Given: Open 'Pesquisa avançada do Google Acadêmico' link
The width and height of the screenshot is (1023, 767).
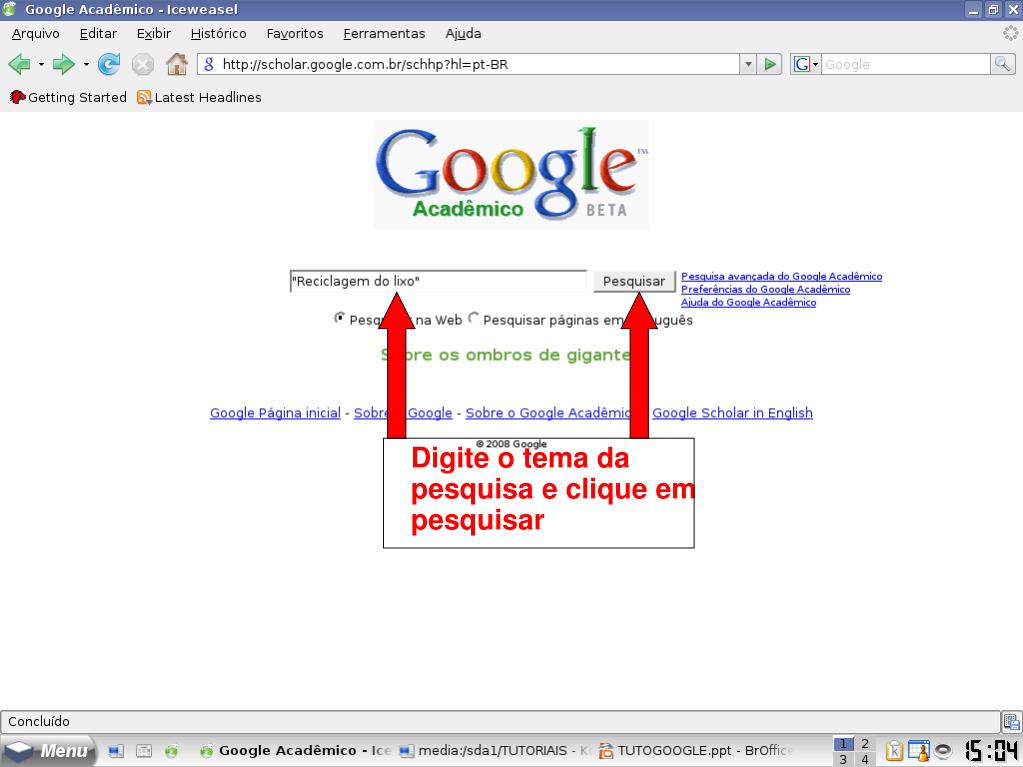Looking at the screenshot, I should [x=782, y=277].
